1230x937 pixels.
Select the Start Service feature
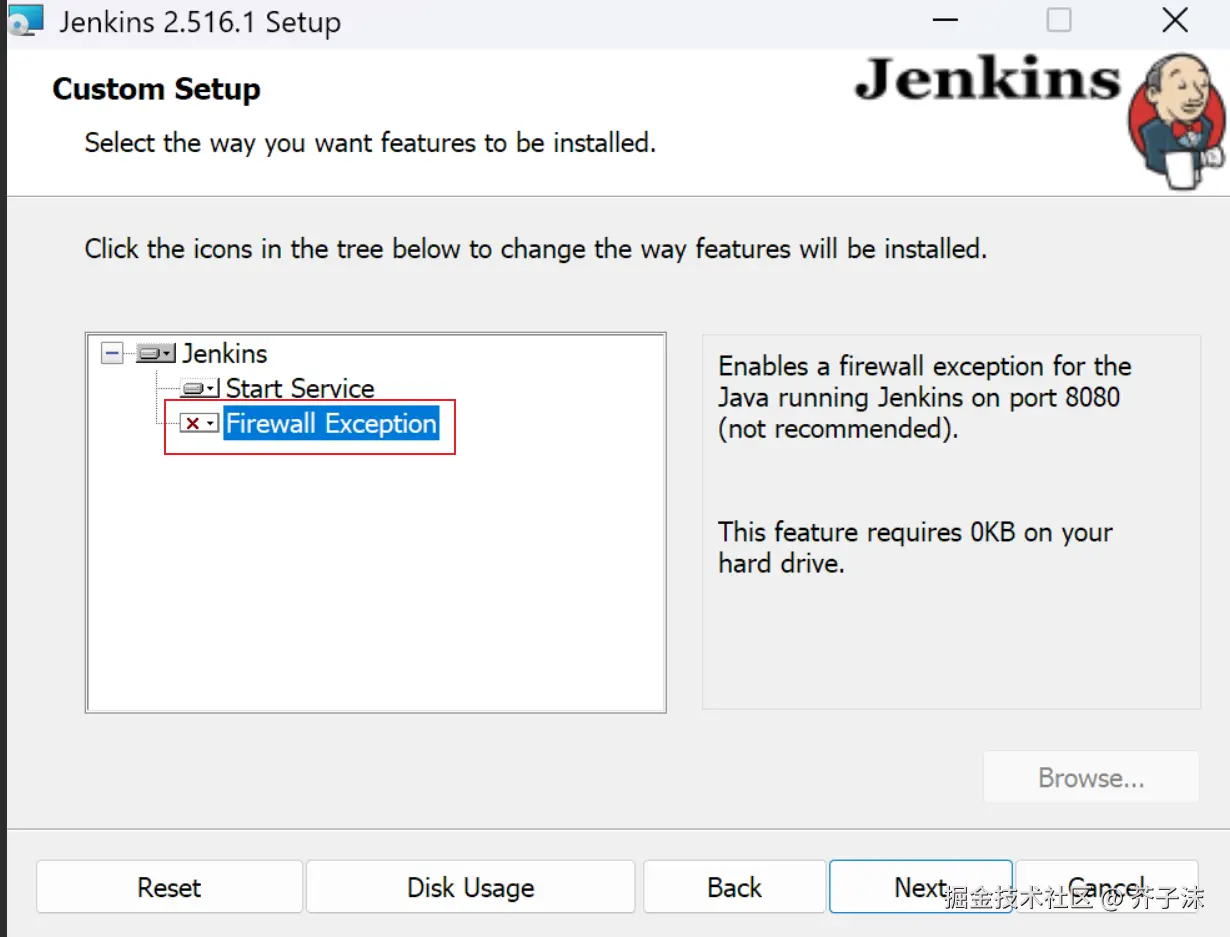click(x=300, y=388)
